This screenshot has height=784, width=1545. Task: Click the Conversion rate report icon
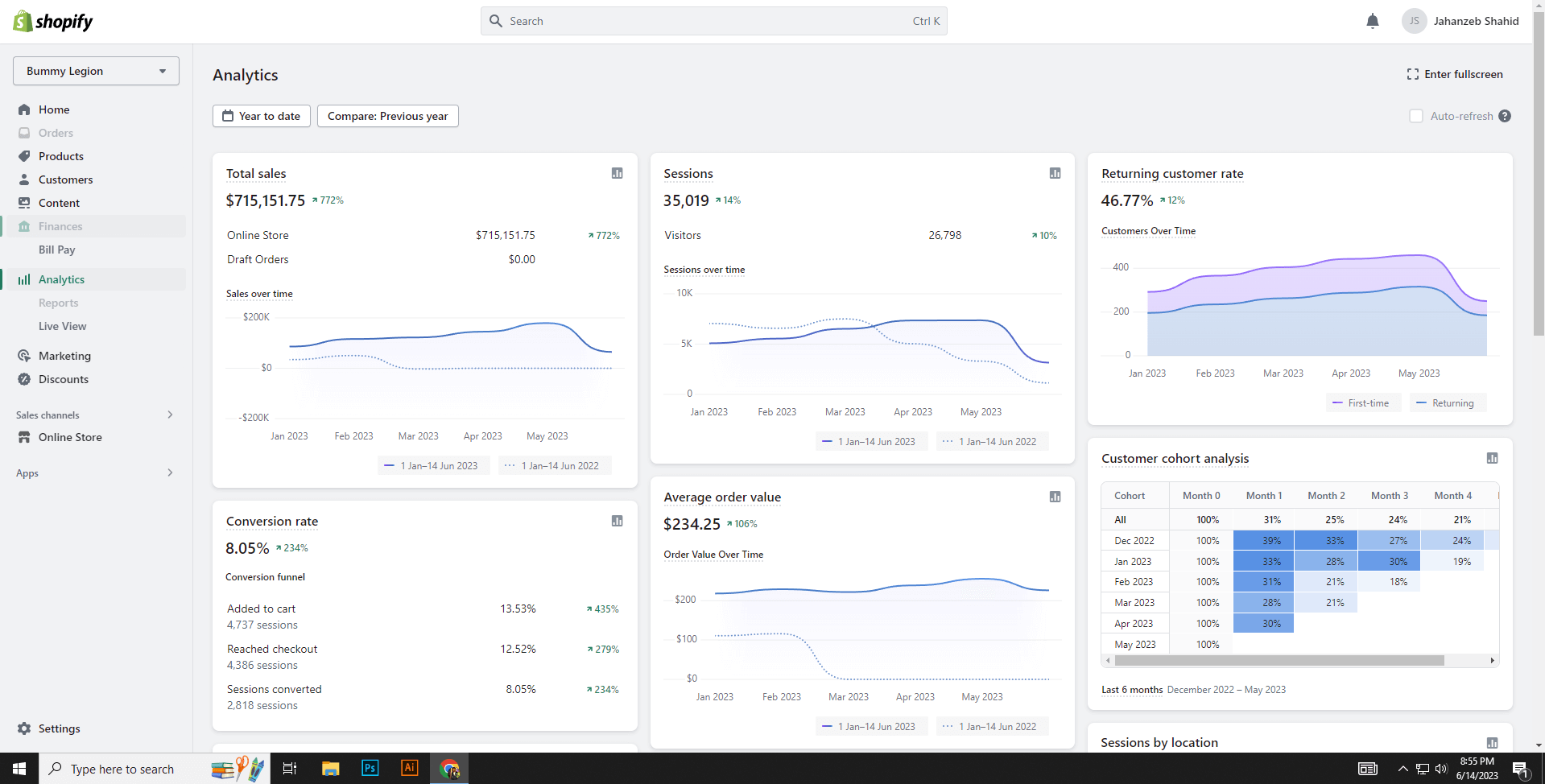617,521
